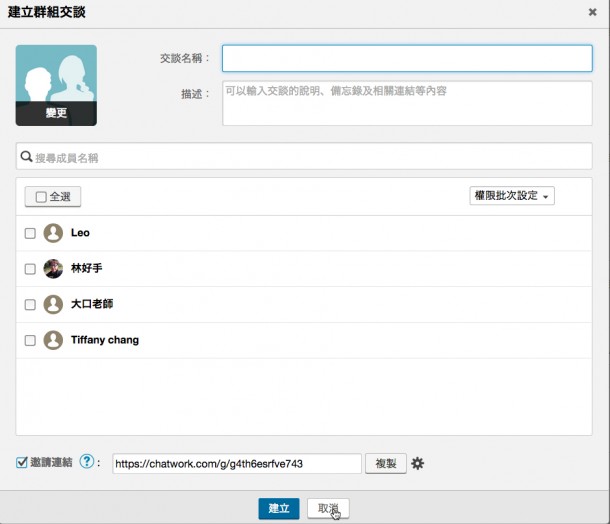Click Leo's avatar icon
Screen dimensions: 610x524
pos(53,233)
